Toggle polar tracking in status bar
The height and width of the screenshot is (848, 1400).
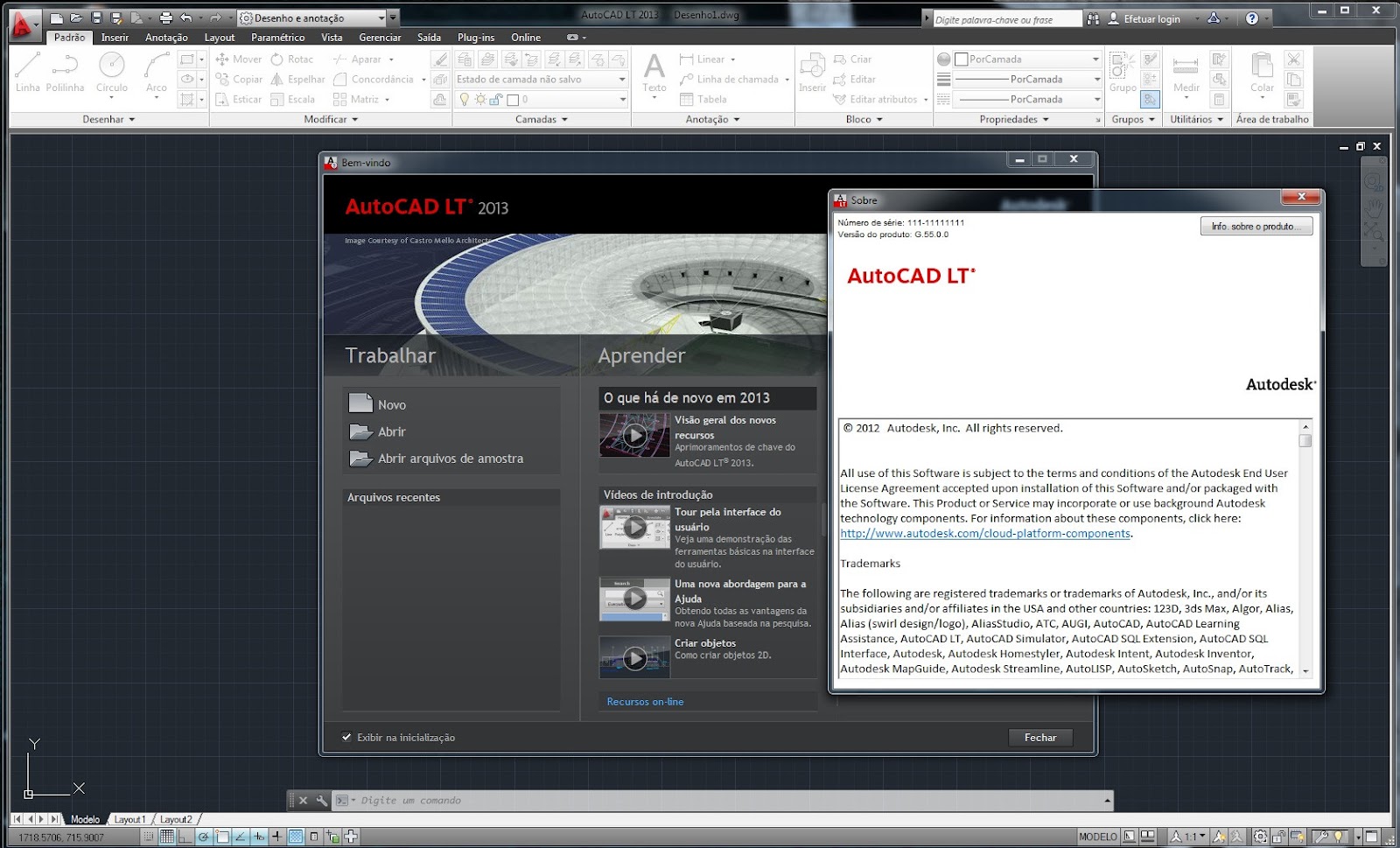(203, 837)
